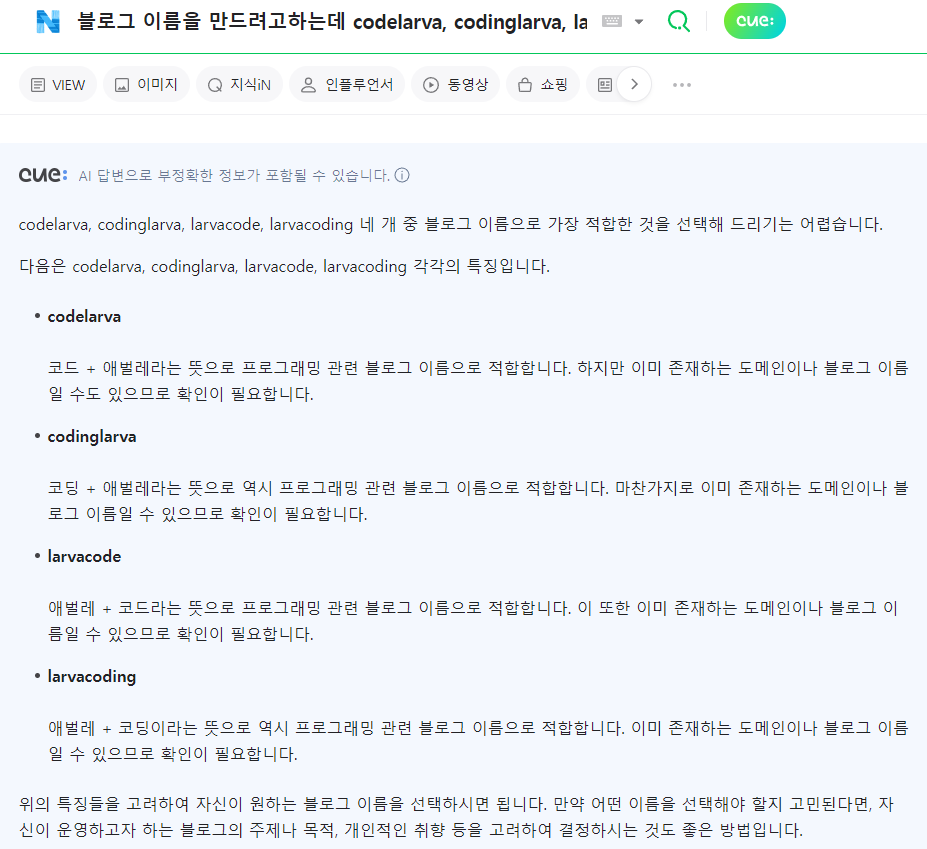Click the larvacoding bullet heading
Viewport: 927px width, 849px height.
pyautogui.click(x=92, y=677)
